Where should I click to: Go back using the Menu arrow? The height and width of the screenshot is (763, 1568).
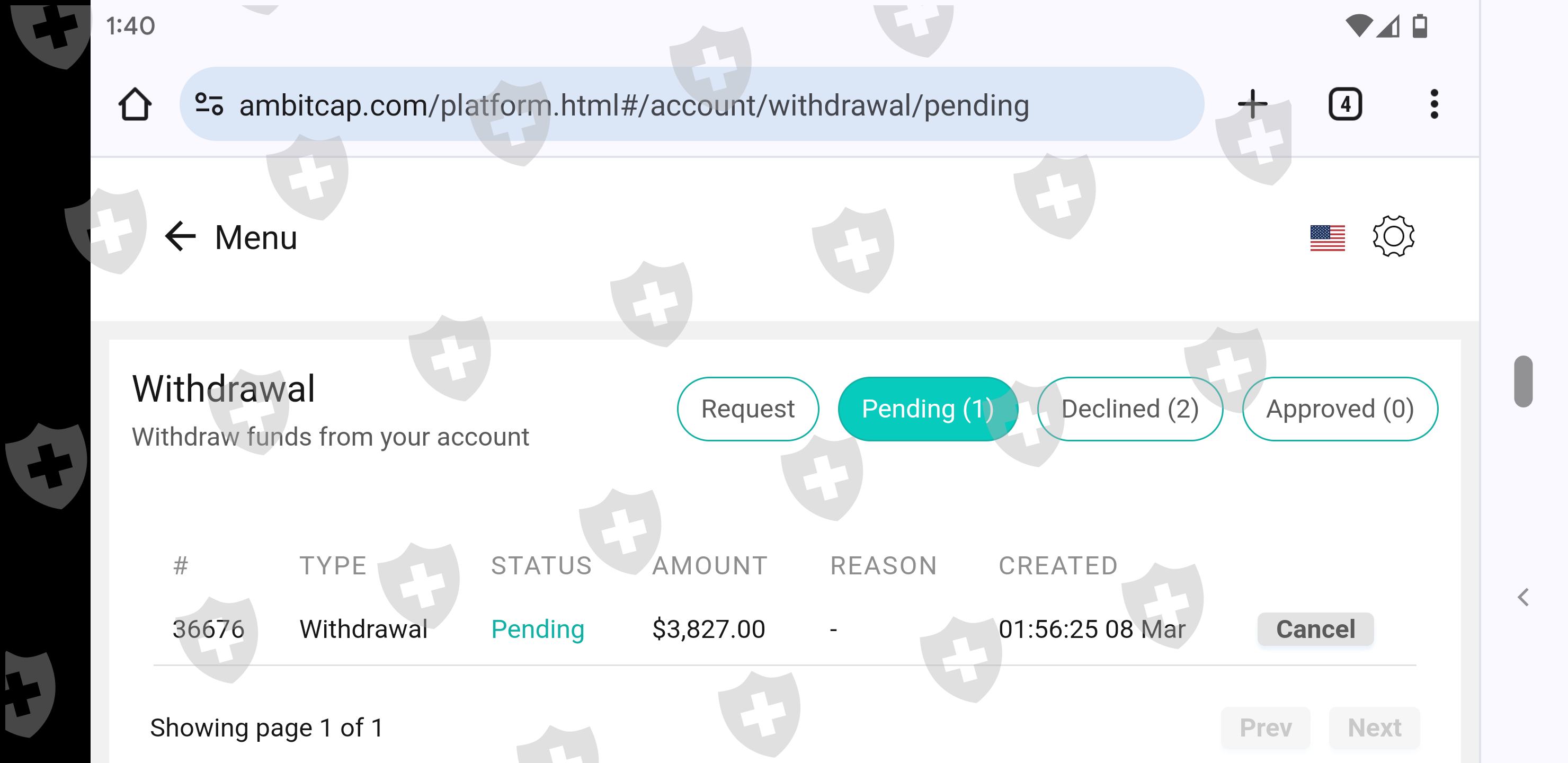[181, 237]
